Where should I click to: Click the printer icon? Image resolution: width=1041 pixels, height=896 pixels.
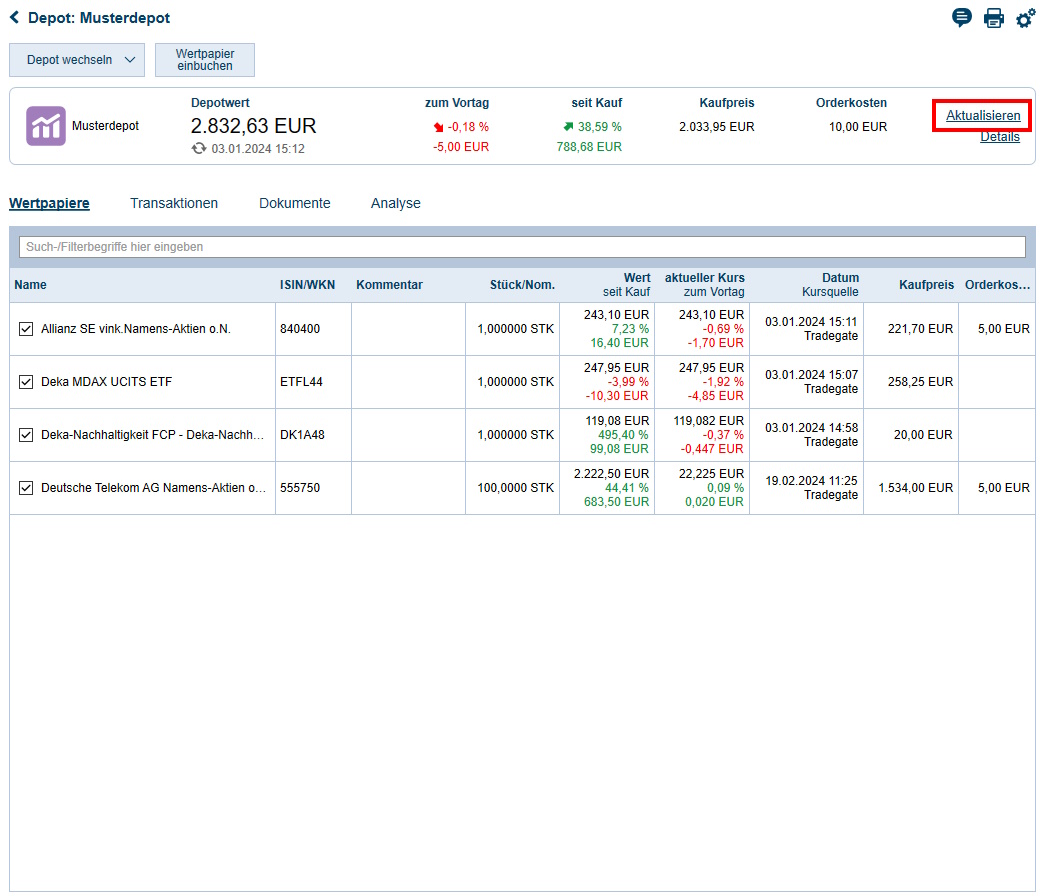(x=994, y=18)
